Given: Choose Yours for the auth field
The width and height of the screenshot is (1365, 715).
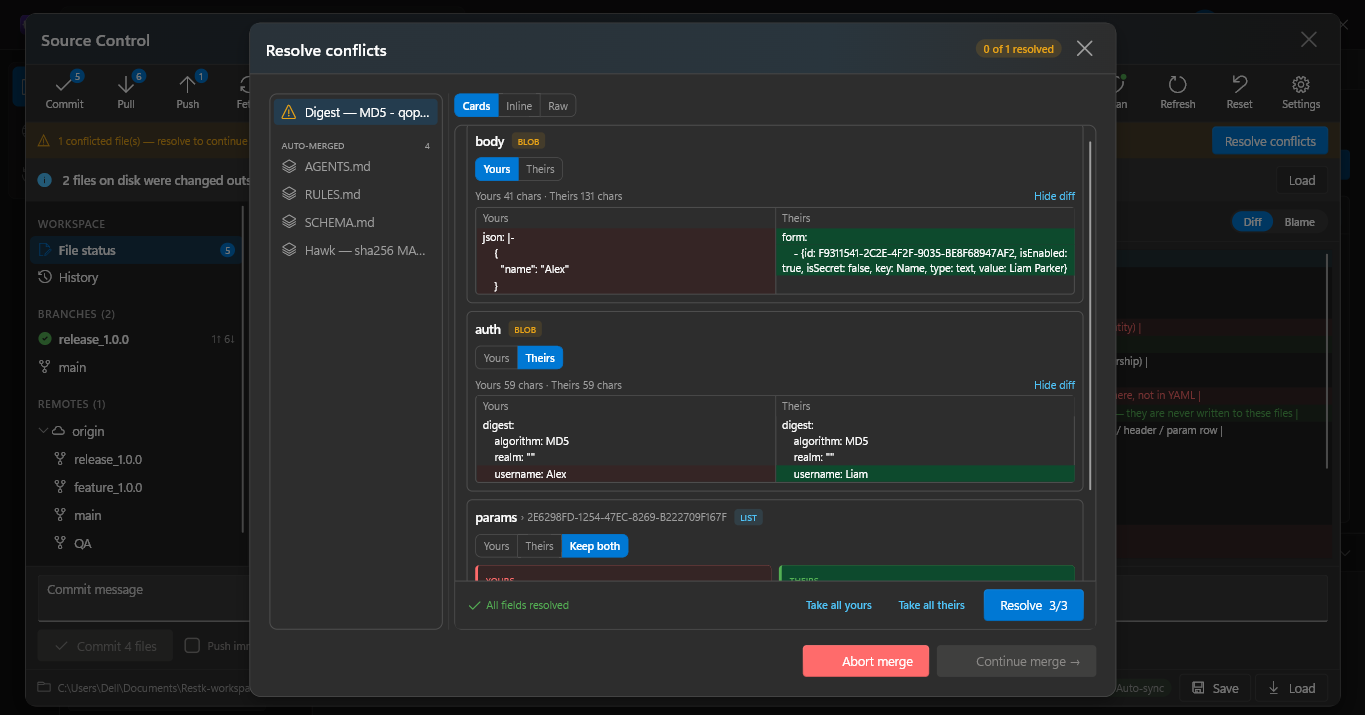Looking at the screenshot, I should (496, 357).
